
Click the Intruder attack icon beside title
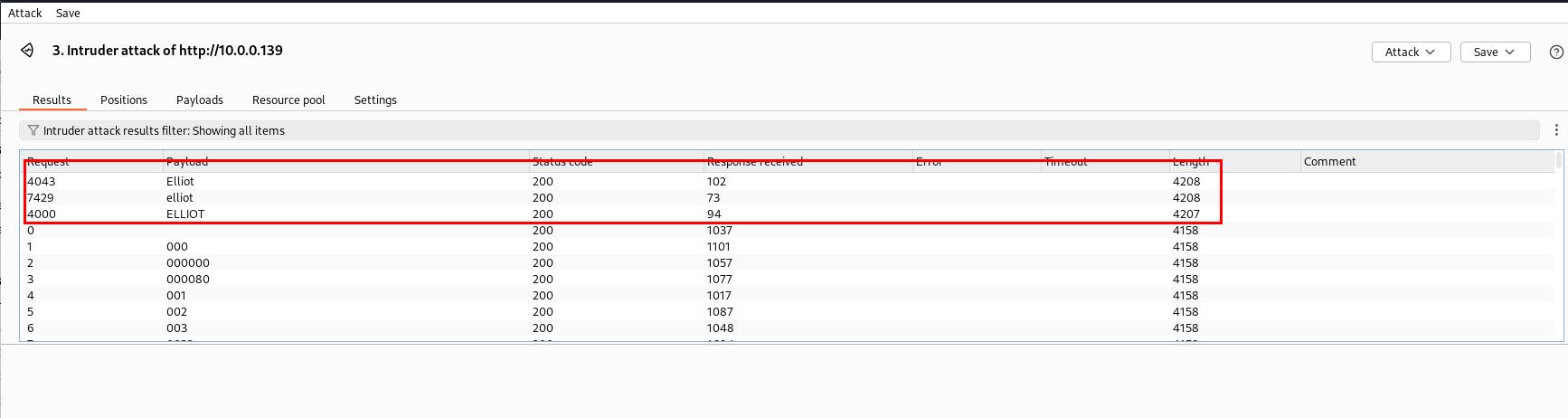[x=27, y=51]
